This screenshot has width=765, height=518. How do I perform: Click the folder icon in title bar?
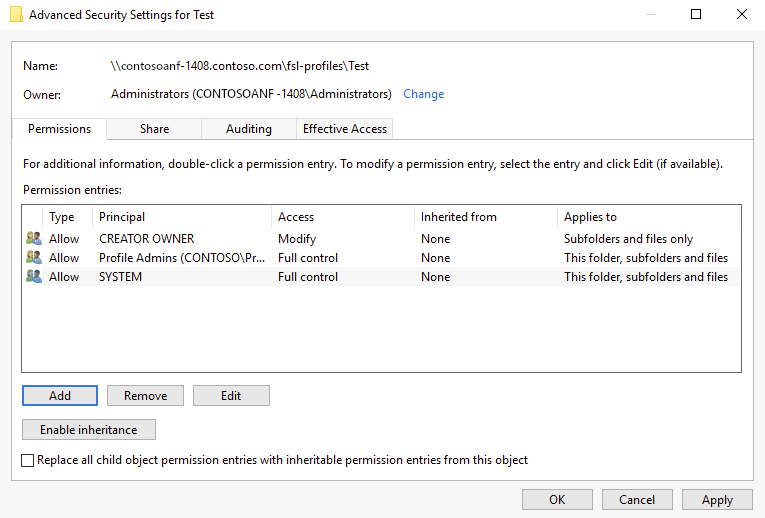click(16, 15)
